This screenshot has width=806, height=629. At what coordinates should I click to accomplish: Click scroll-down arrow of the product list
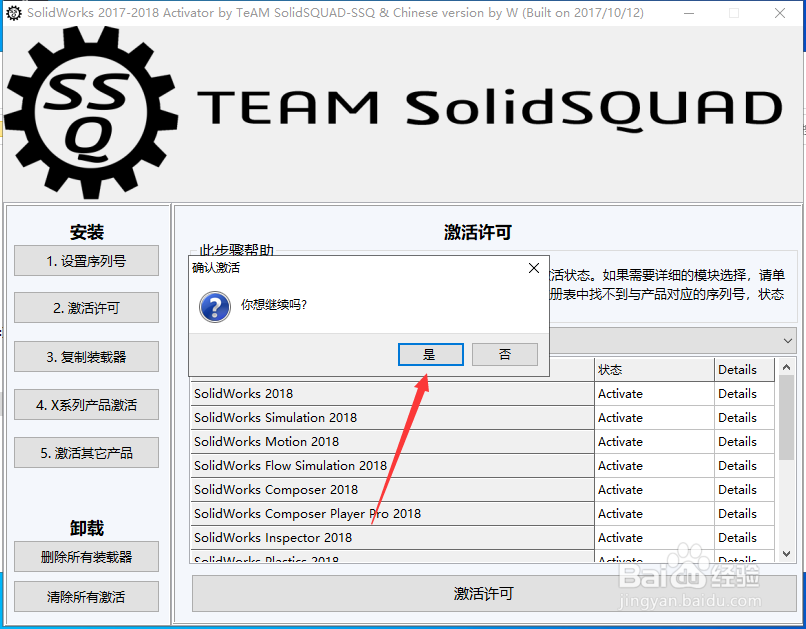click(x=786, y=554)
